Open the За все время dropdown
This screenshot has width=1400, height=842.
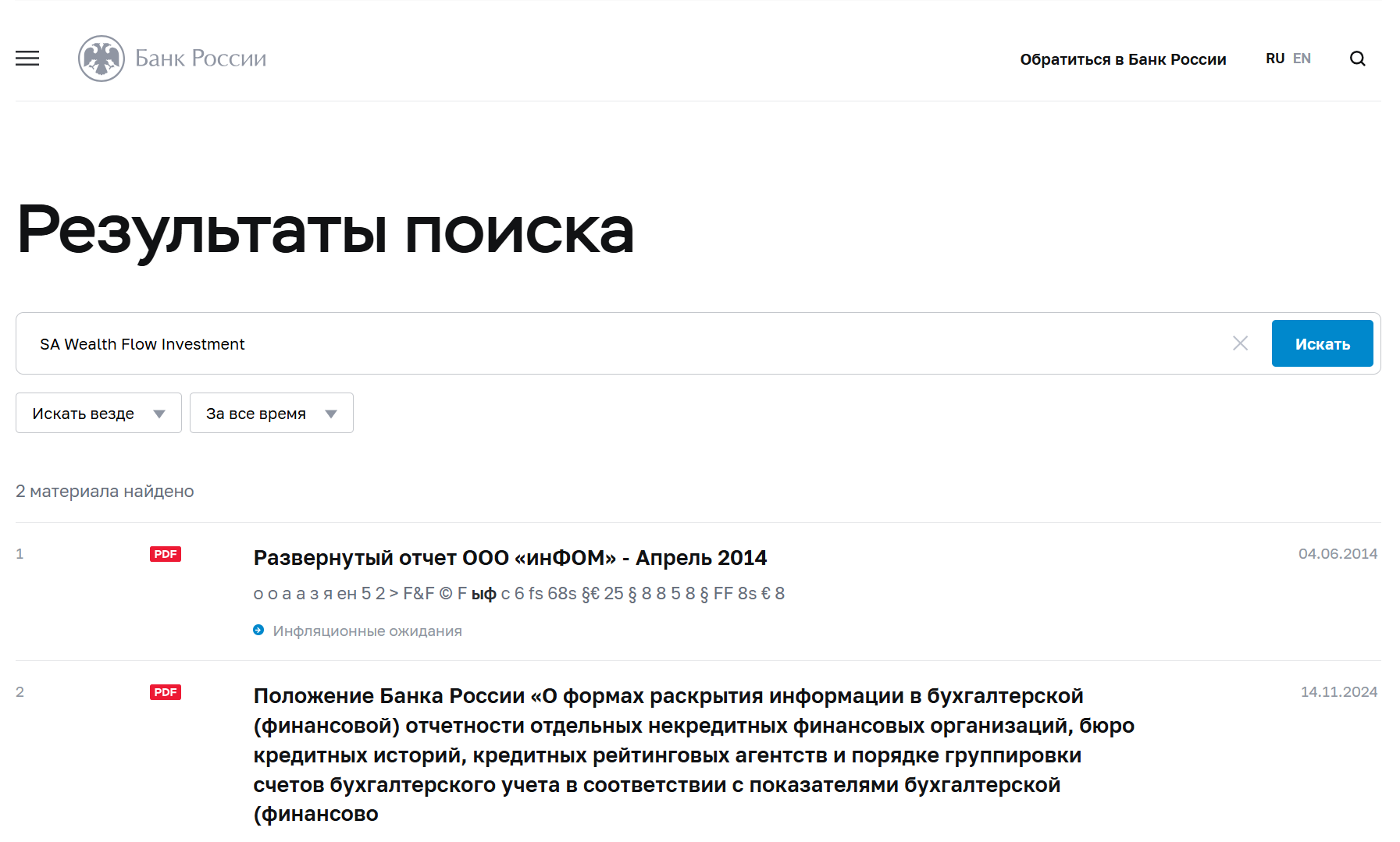pos(272,413)
